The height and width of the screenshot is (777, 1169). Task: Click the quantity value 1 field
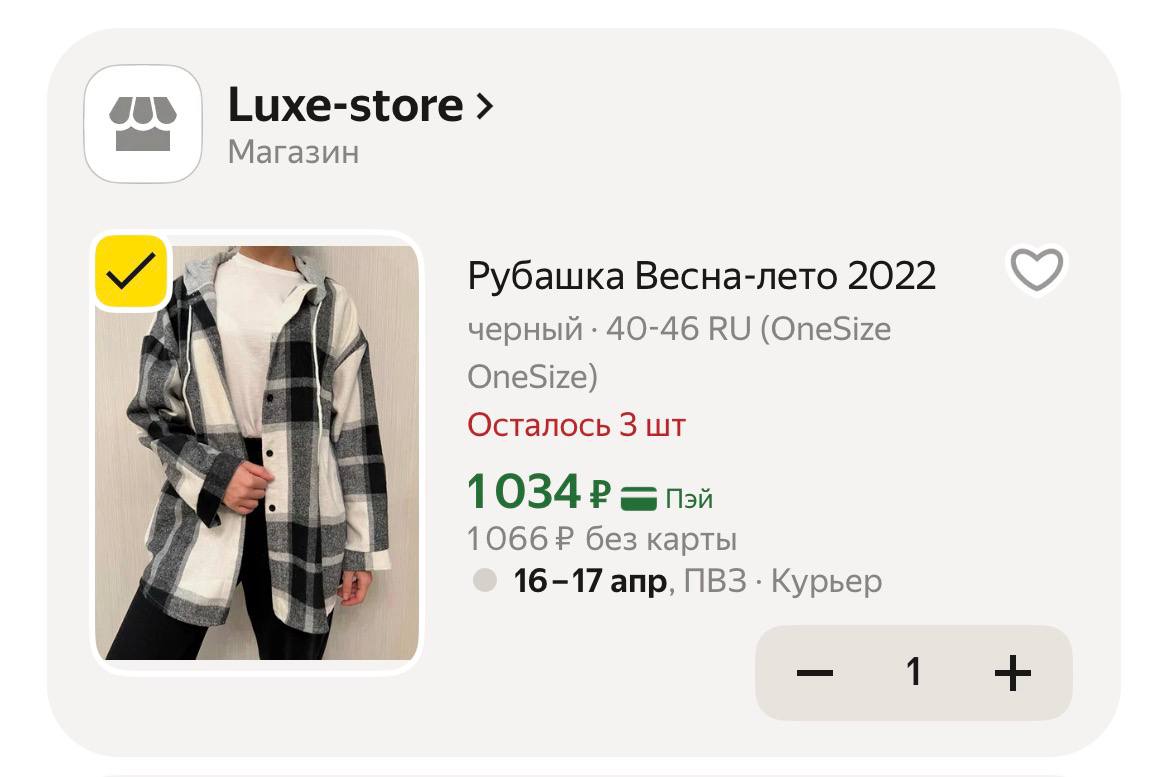click(x=913, y=673)
